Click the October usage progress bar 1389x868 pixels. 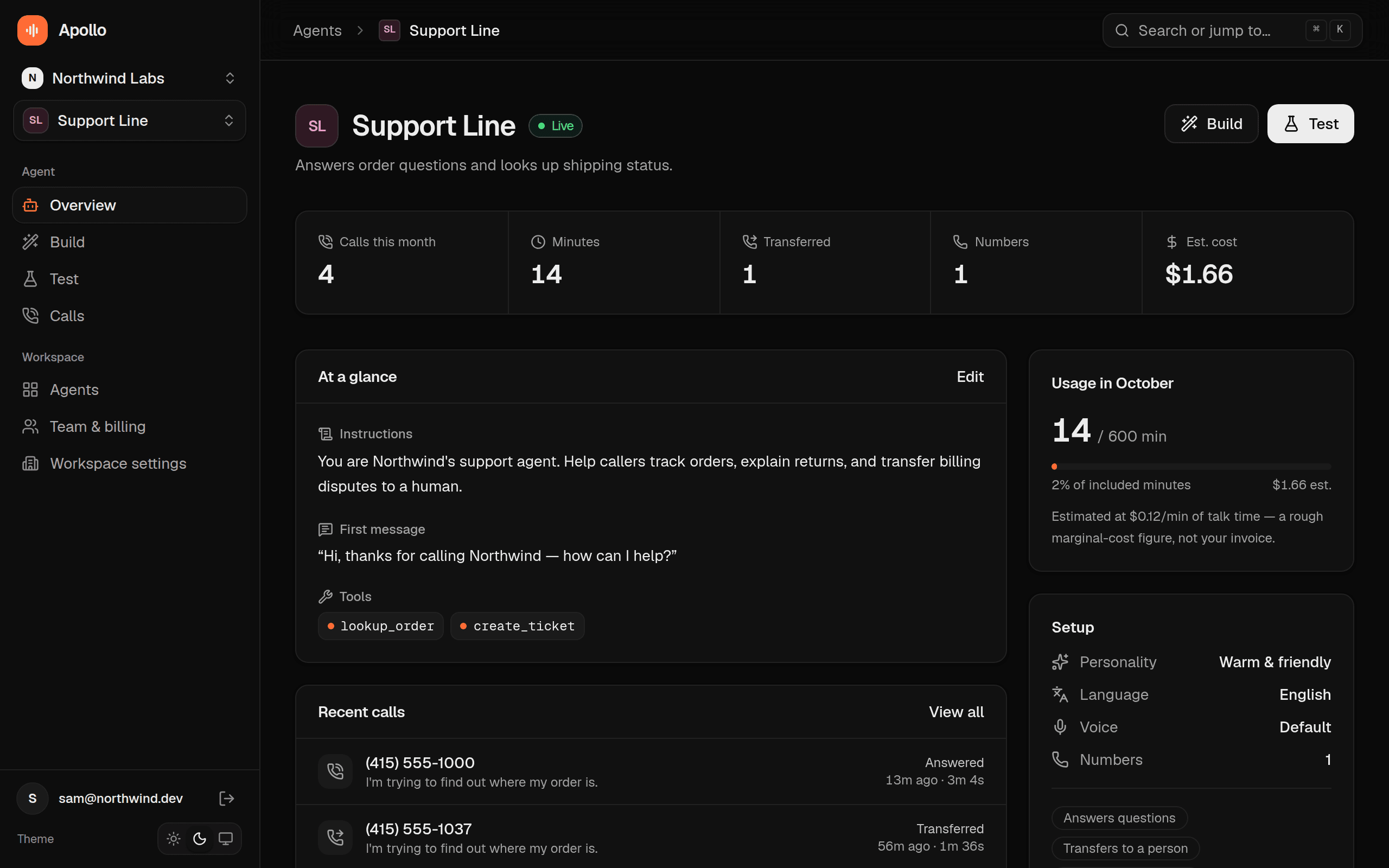pyautogui.click(x=1191, y=467)
